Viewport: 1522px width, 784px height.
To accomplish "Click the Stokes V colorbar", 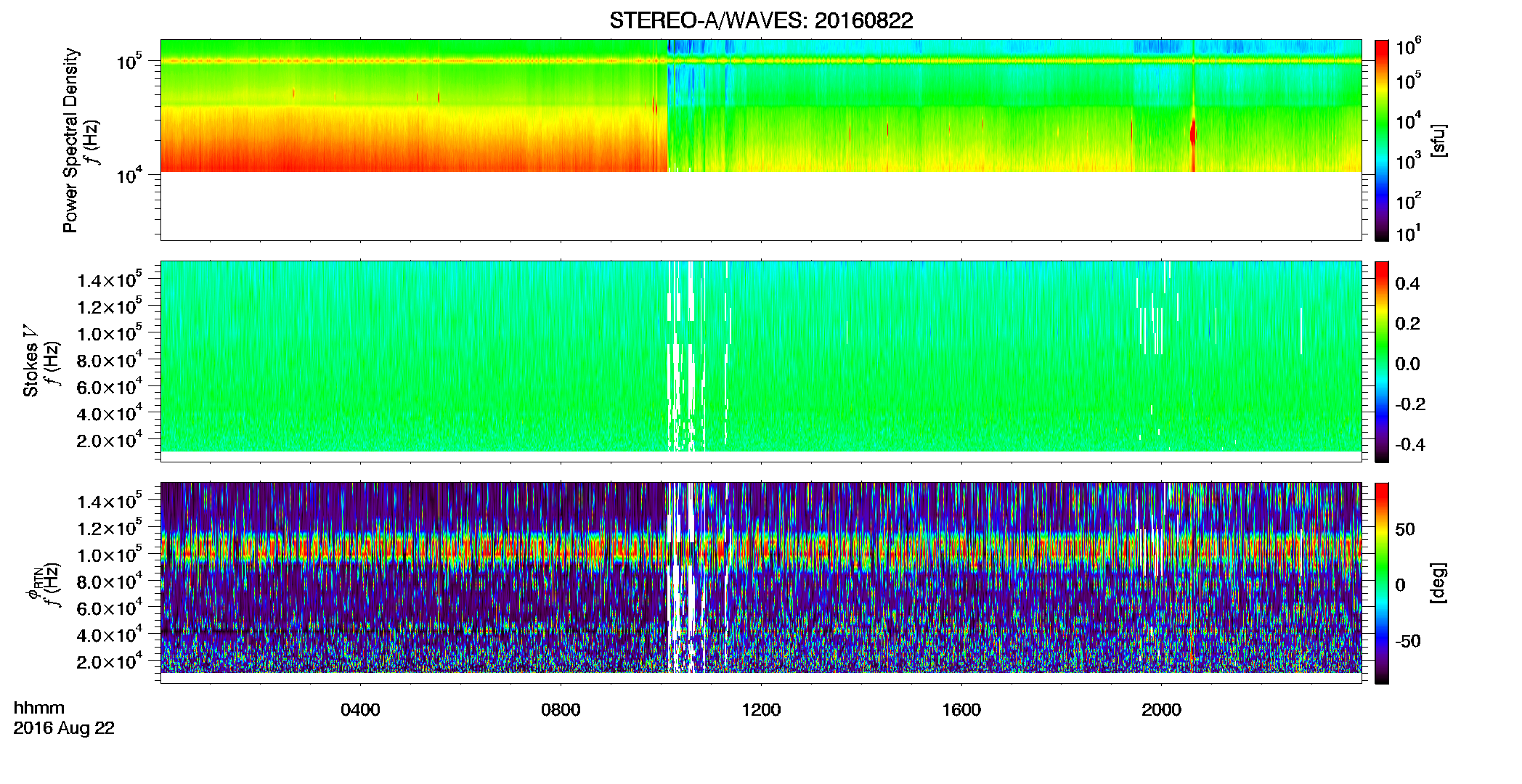I will pos(1381,362).
